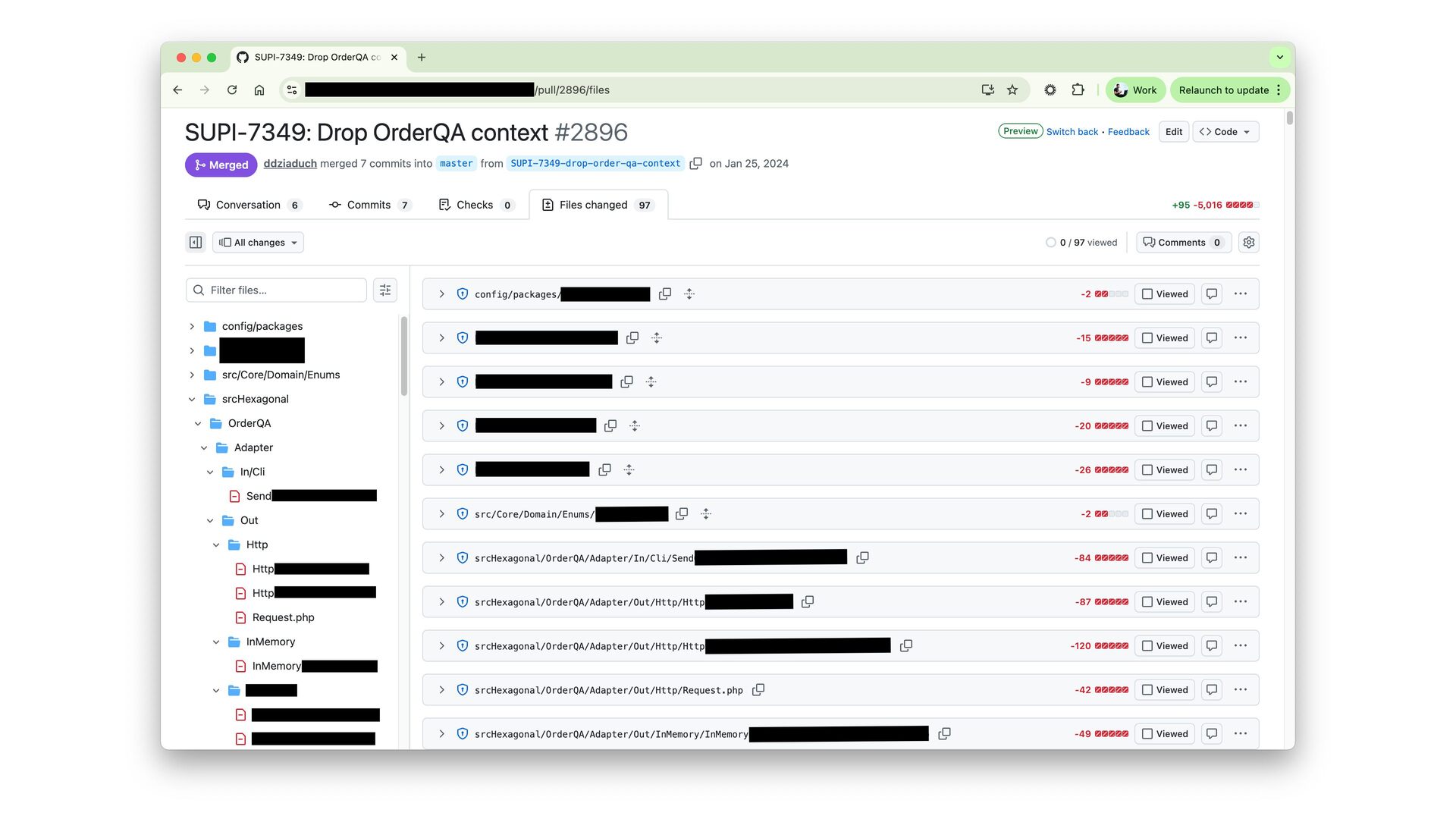Image resolution: width=1456 pixels, height=819 pixels.
Task: Check Viewed for src/Core/Domain/Enums file
Action: (1165, 514)
